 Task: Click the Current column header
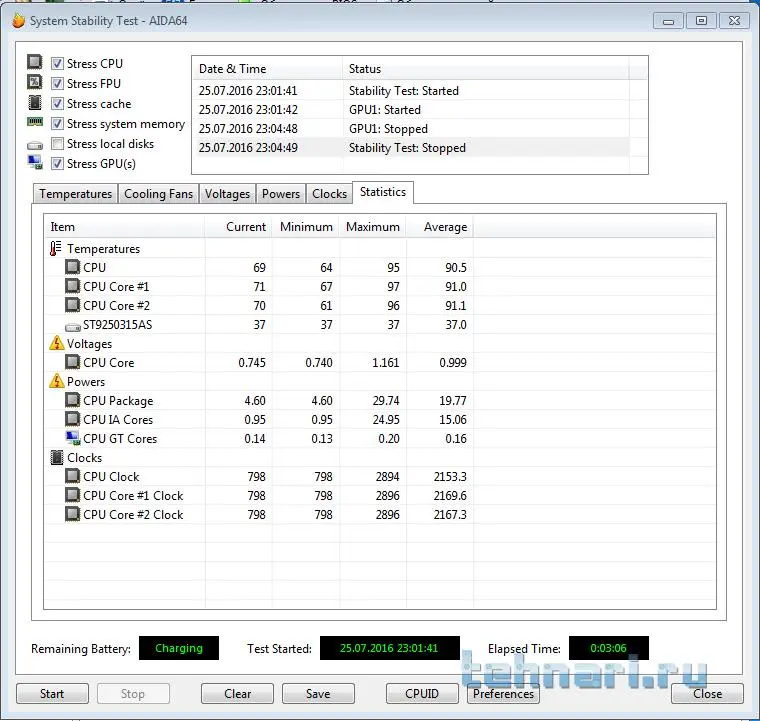tap(238, 227)
